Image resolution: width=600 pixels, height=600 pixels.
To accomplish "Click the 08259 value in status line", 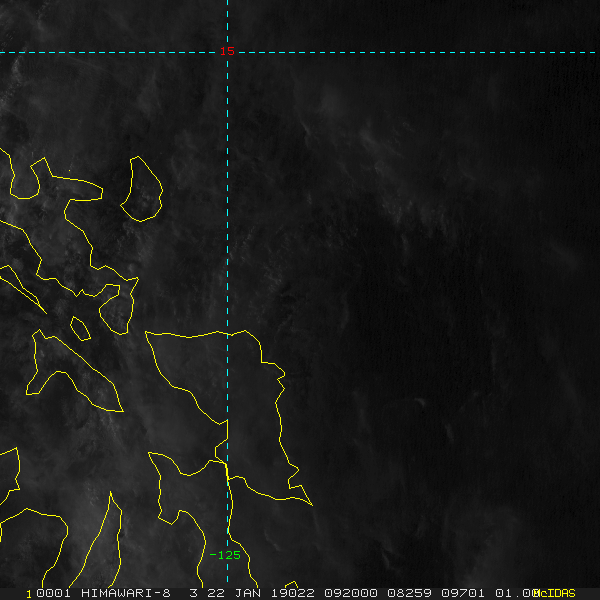I will point(409,593).
